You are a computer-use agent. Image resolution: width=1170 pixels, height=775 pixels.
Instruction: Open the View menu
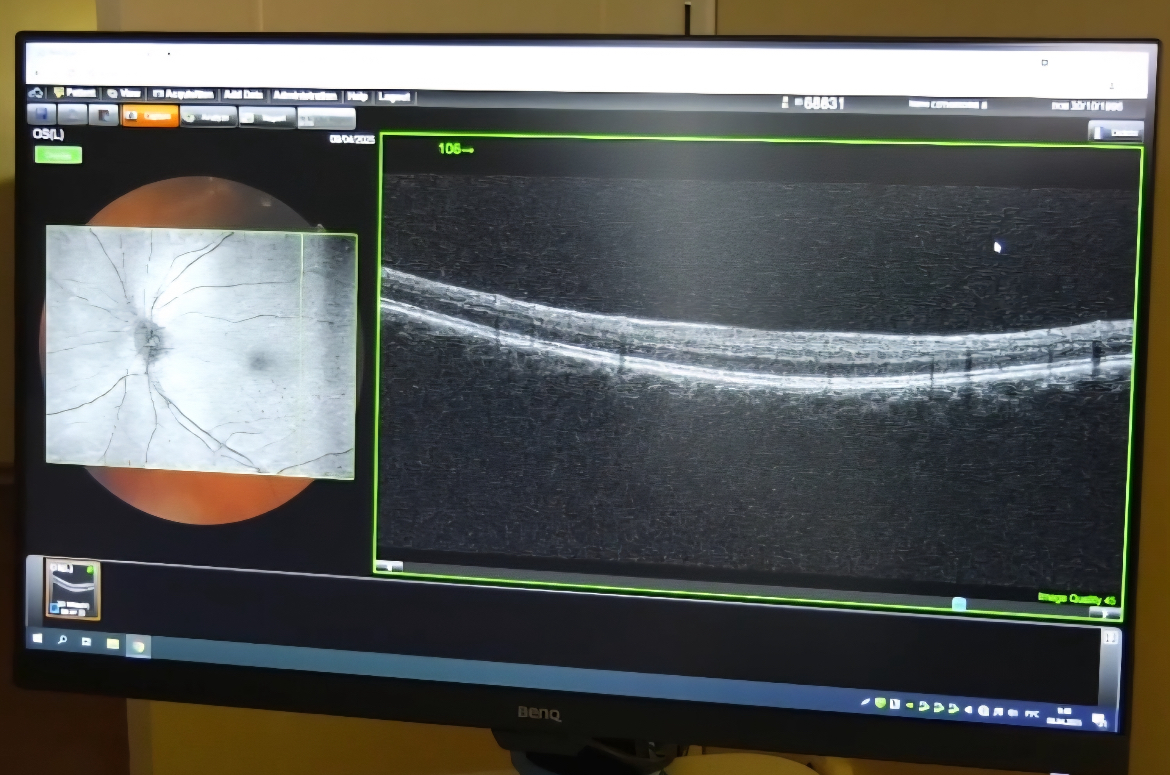coord(123,93)
